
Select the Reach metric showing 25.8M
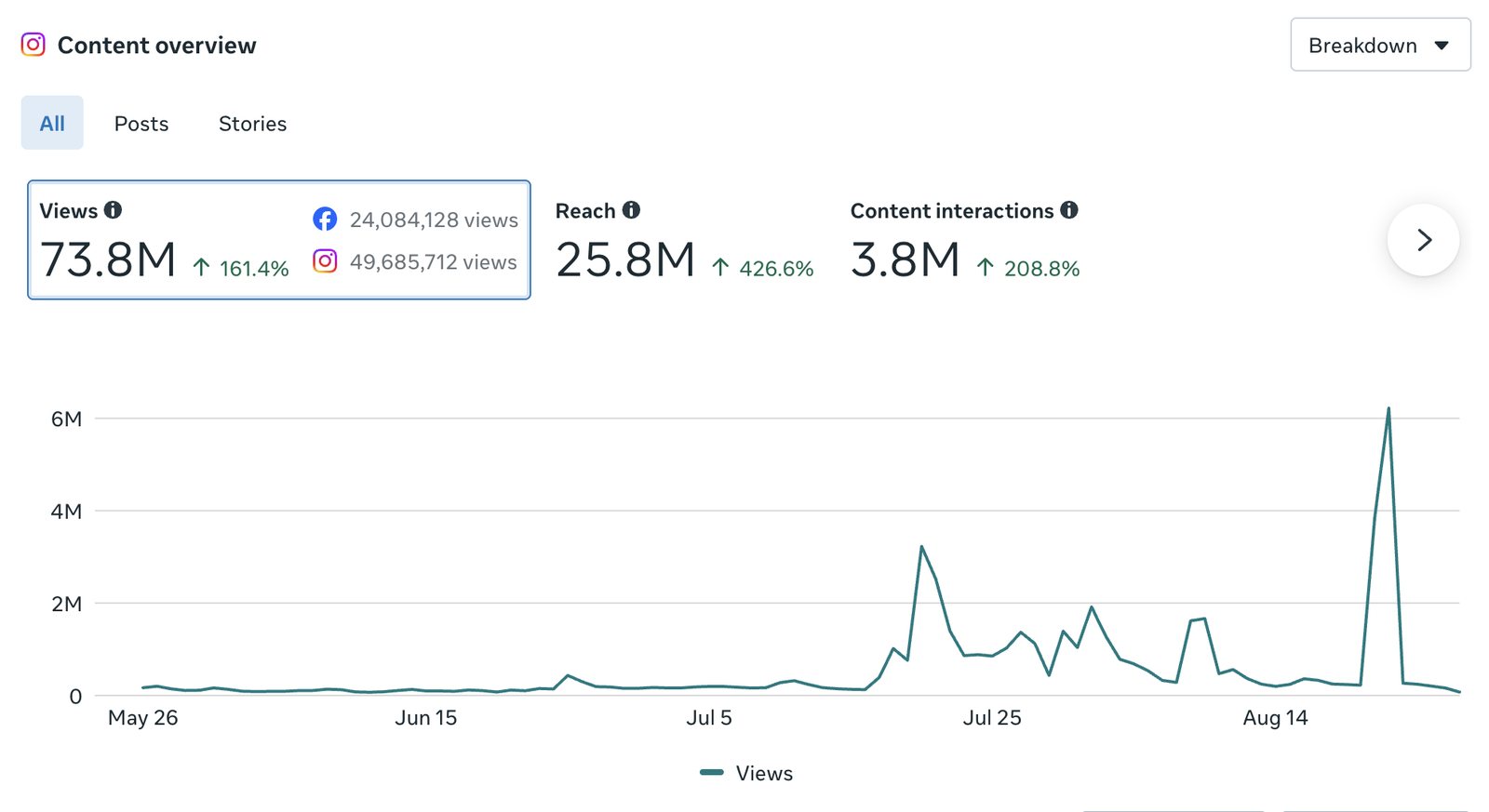pos(684,240)
